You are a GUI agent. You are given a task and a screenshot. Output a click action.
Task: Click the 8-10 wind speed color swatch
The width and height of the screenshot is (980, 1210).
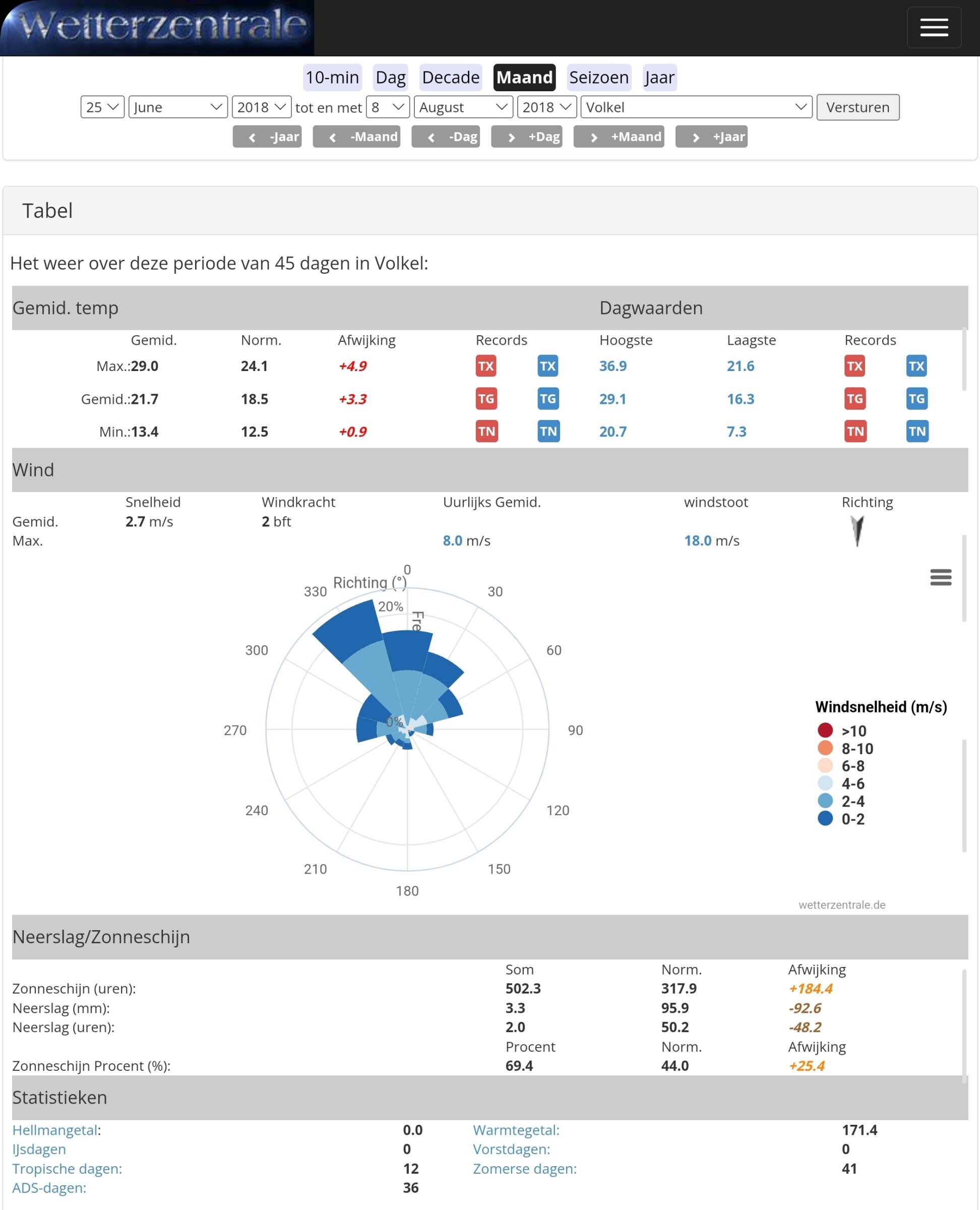[x=825, y=748]
